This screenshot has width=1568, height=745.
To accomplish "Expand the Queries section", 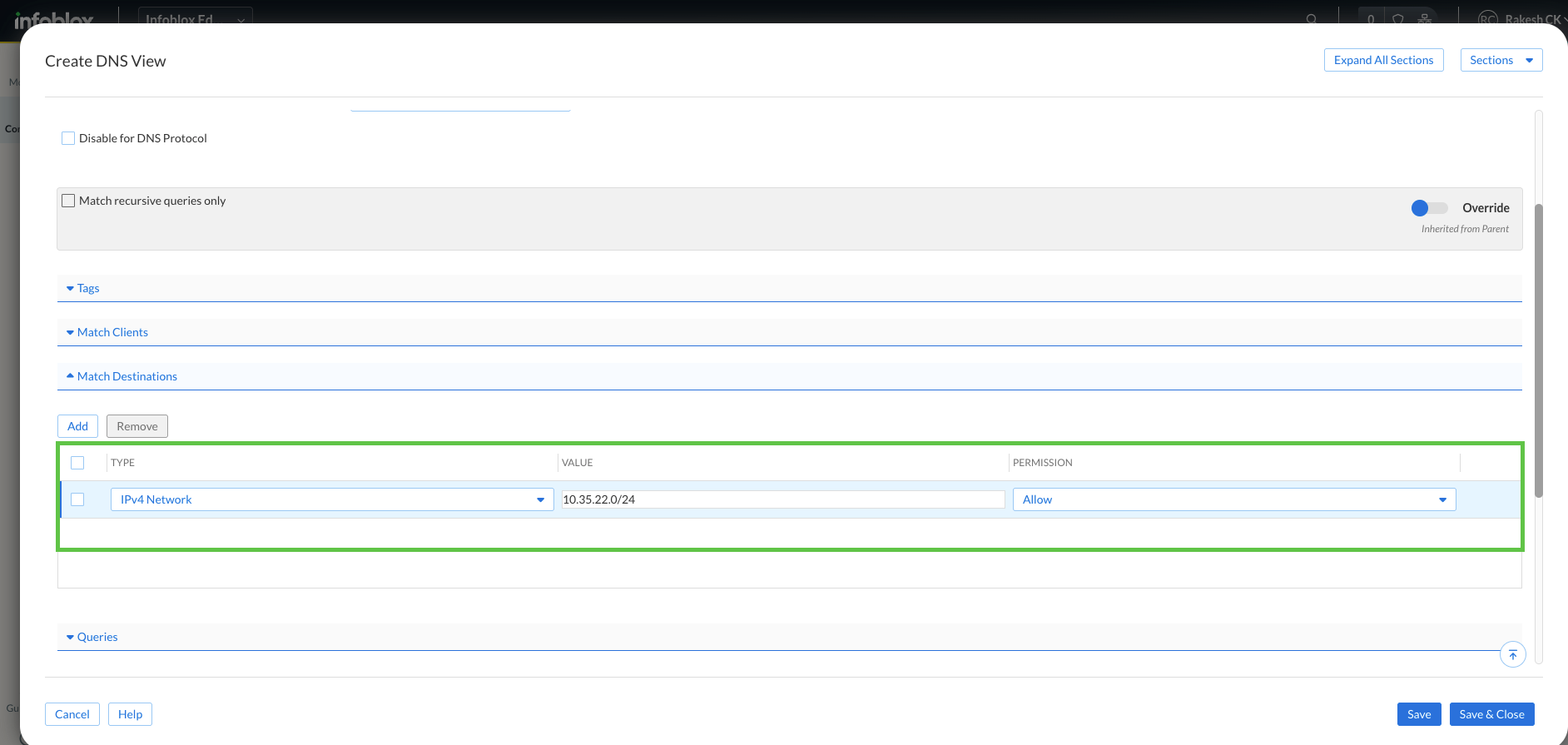I will tap(97, 637).
